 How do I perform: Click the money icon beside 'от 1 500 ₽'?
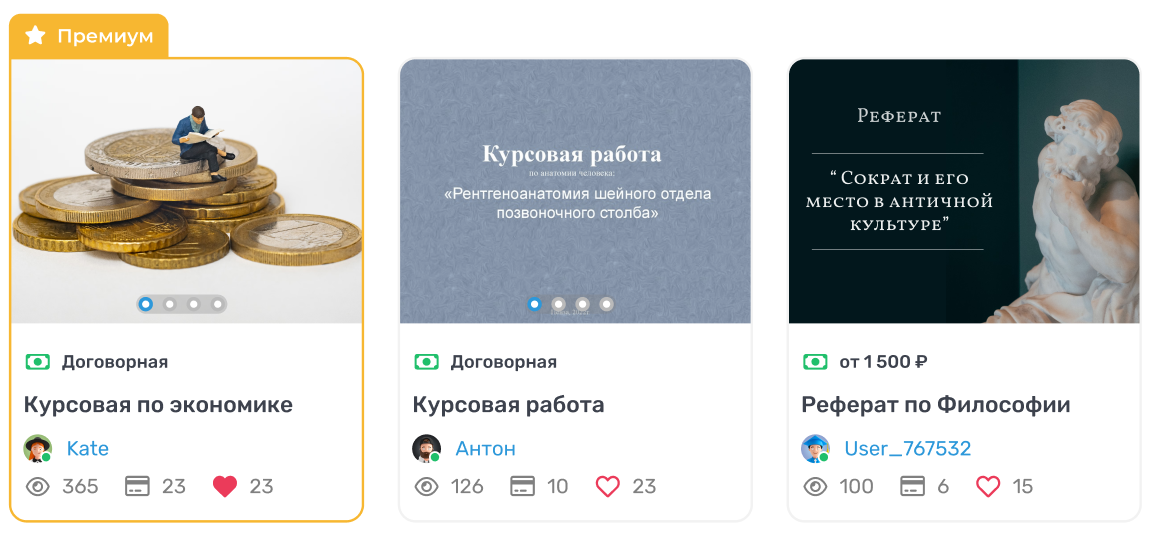pyautogui.click(x=816, y=362)
